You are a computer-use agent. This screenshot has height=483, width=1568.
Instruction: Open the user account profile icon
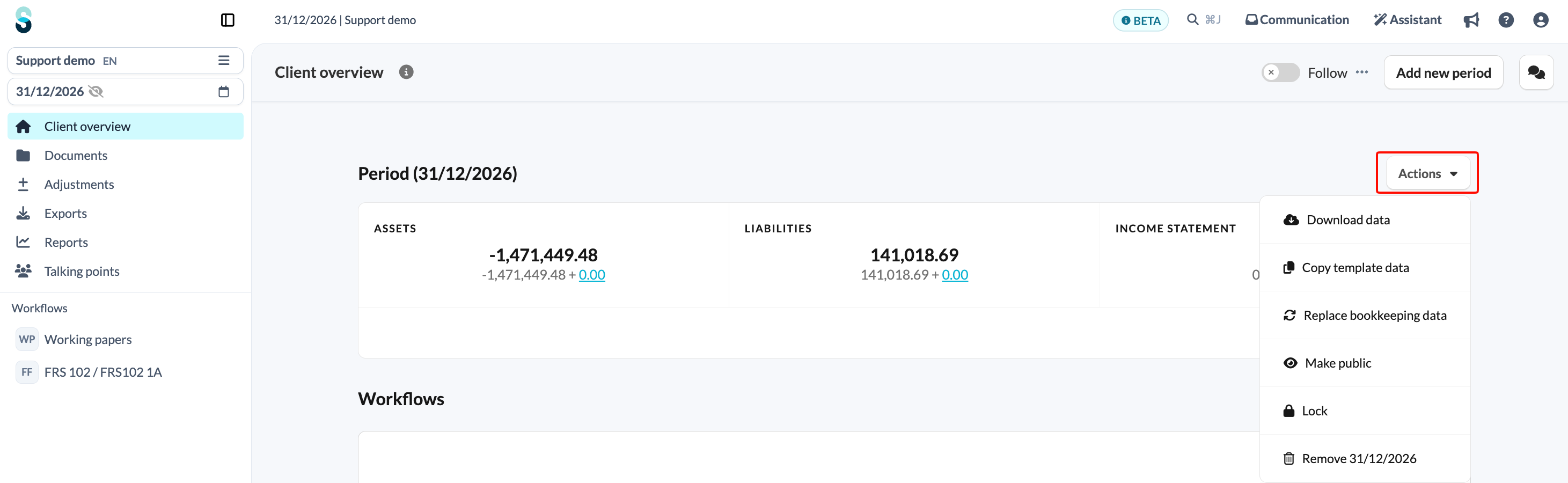[x=1541, y=20]
